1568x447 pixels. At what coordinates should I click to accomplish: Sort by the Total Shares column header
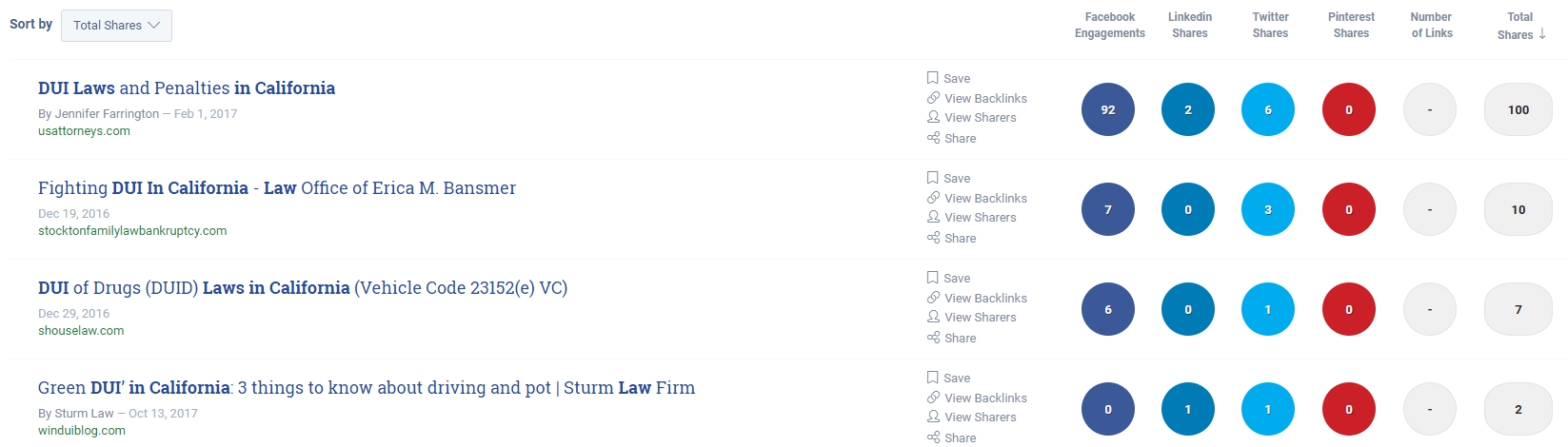coord(1520,26)
